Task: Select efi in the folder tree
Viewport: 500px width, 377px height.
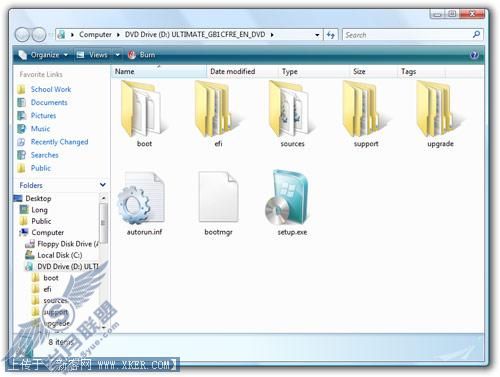Action: [47, 289]
